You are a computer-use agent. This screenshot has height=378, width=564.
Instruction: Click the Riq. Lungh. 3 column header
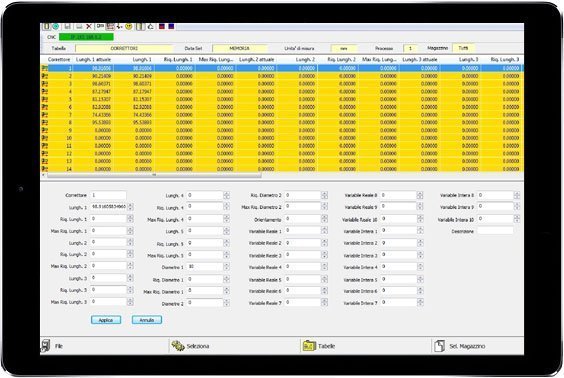tap(504, 59)
